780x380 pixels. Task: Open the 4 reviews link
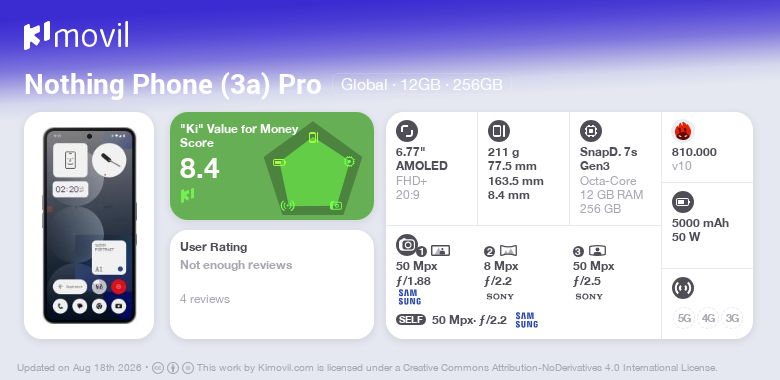point(205,299)
